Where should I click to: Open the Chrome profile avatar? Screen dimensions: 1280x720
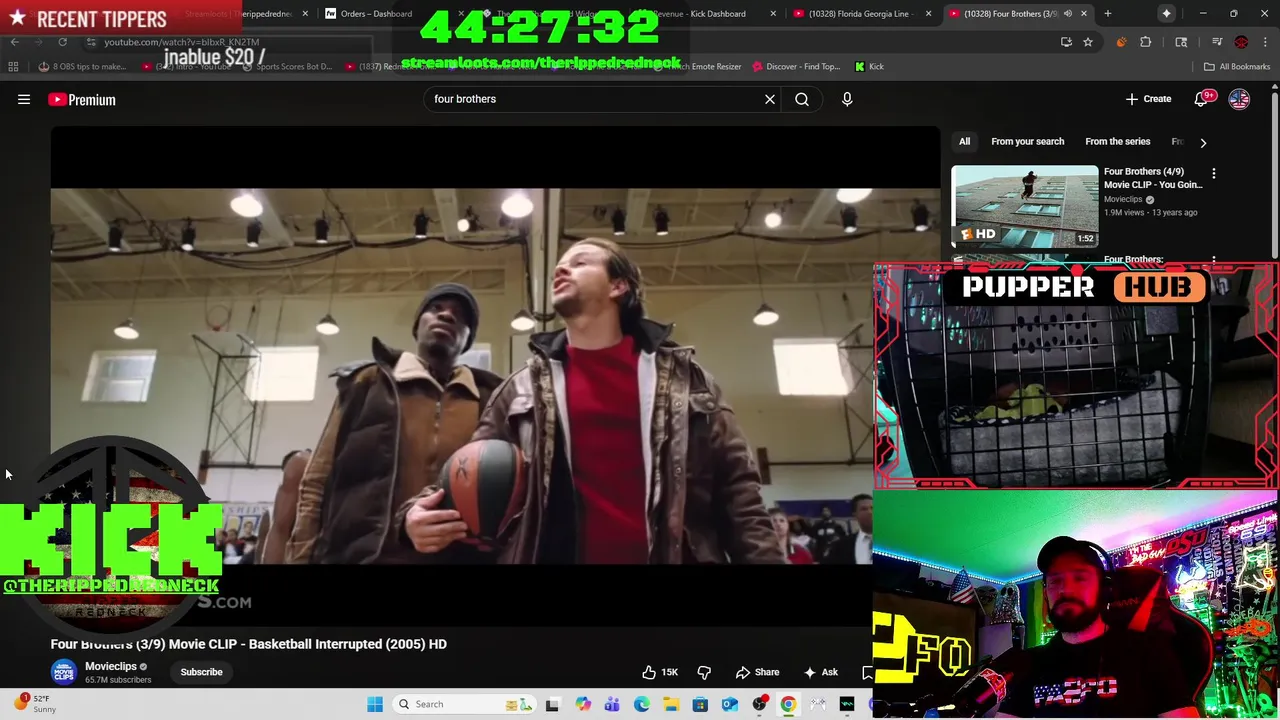pos(1241,42)
